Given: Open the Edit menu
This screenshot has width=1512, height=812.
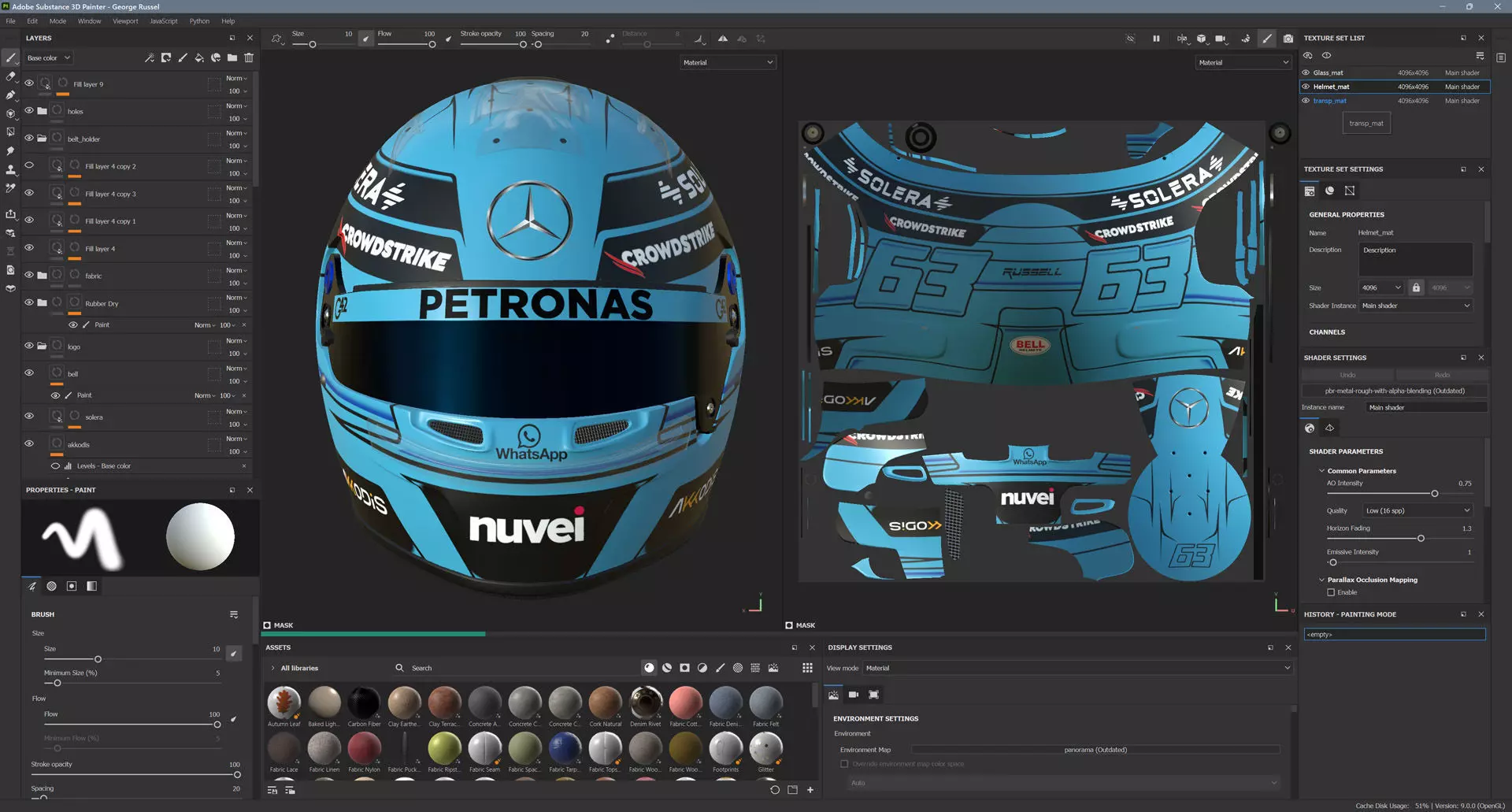Looking at the screenshot, I should [32, 21].
